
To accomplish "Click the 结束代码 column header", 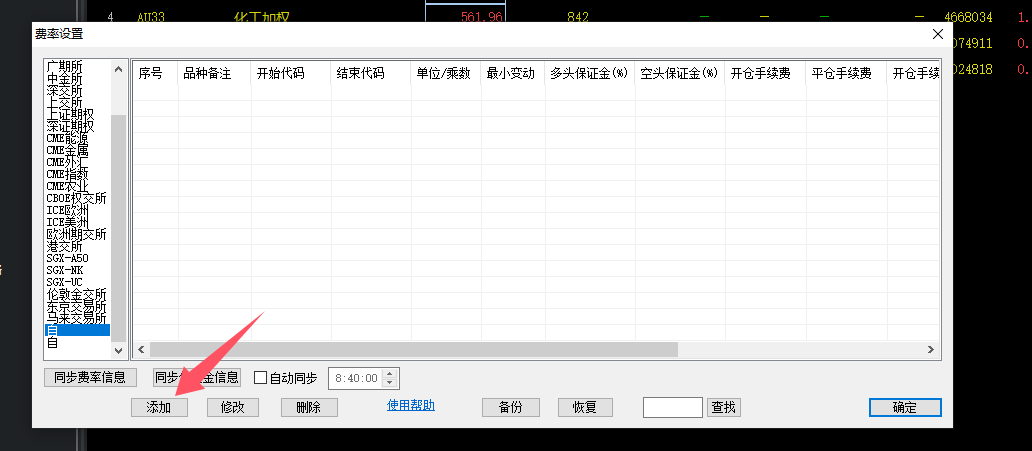I will tap(371, 74).
